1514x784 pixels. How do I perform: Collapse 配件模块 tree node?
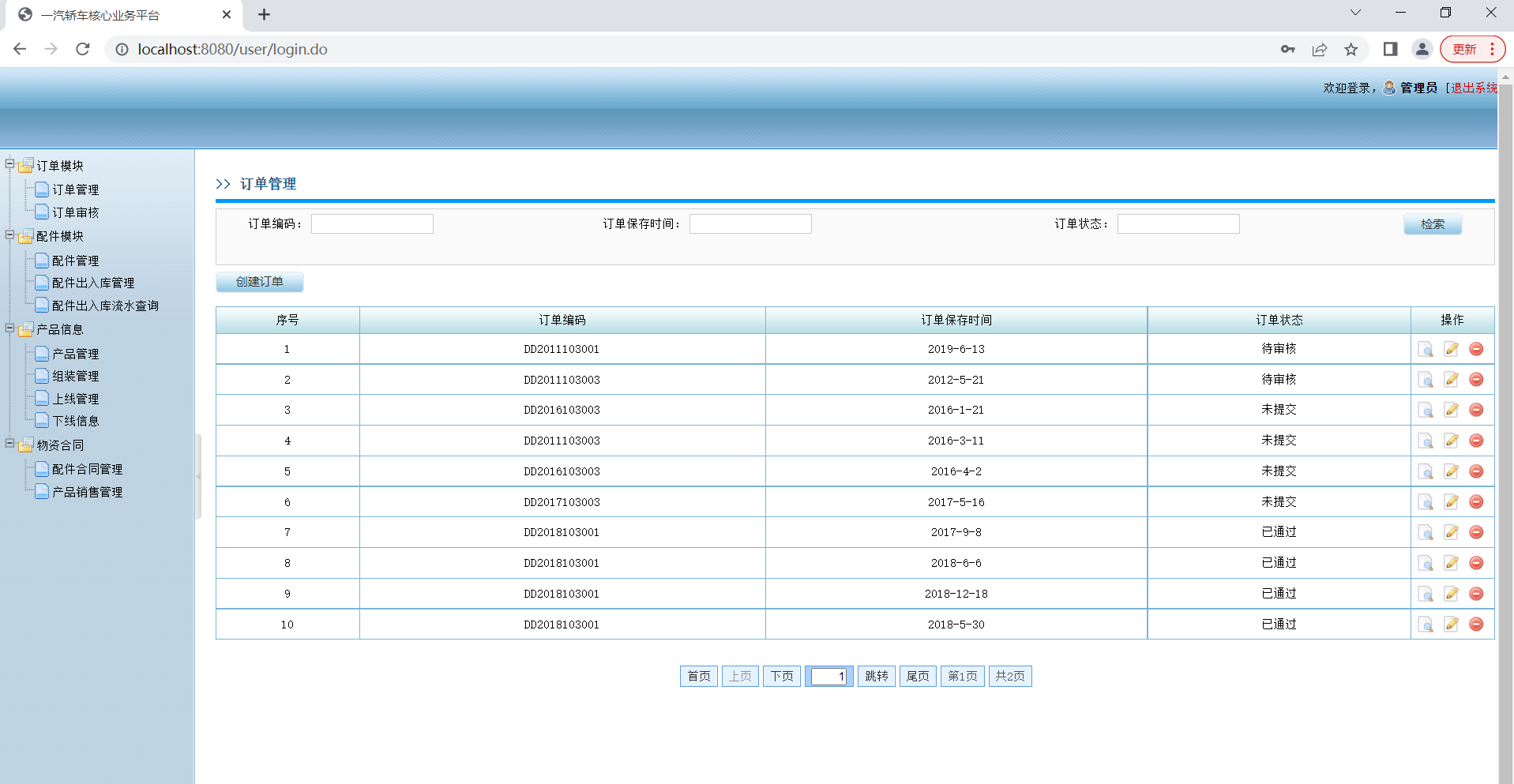9,234
